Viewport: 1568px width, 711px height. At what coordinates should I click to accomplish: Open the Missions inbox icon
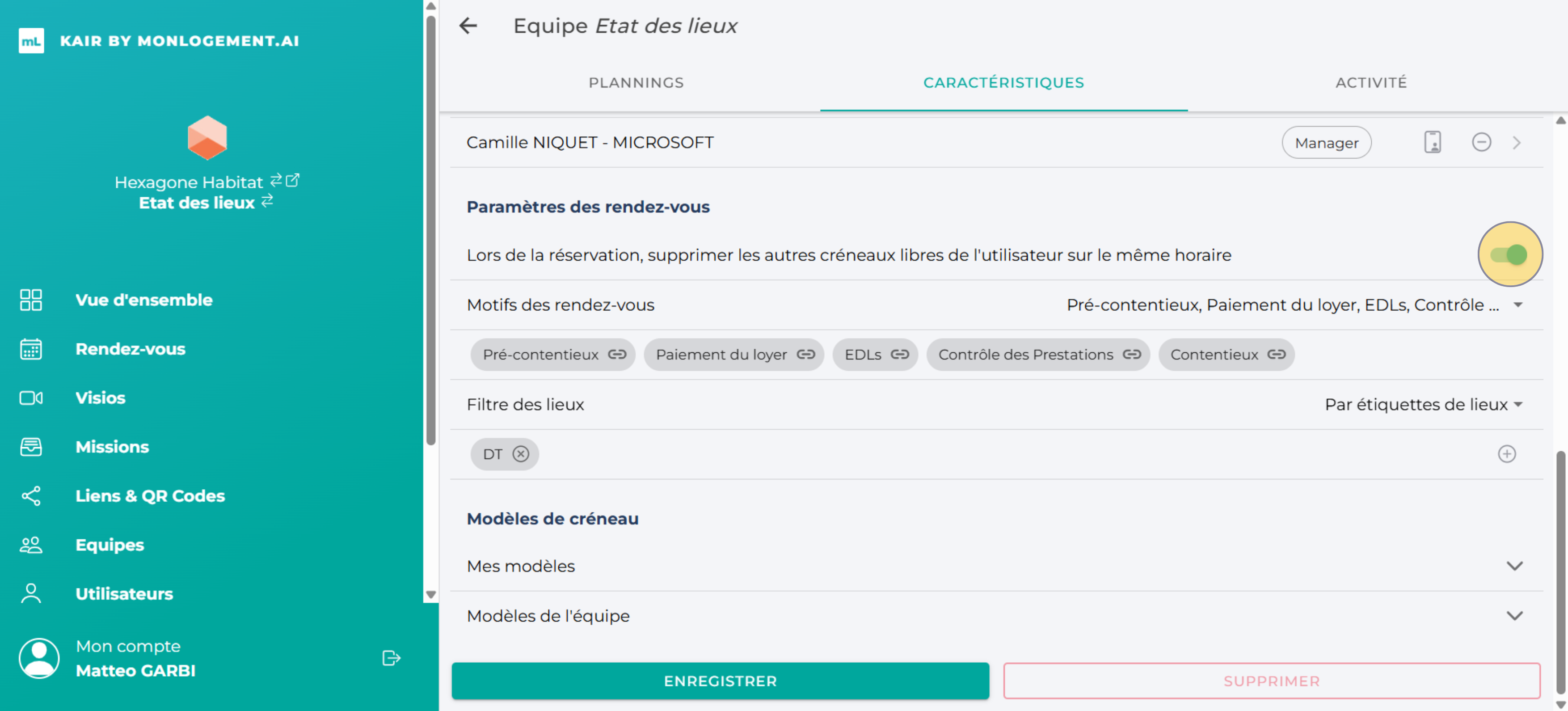pos(30,446)
